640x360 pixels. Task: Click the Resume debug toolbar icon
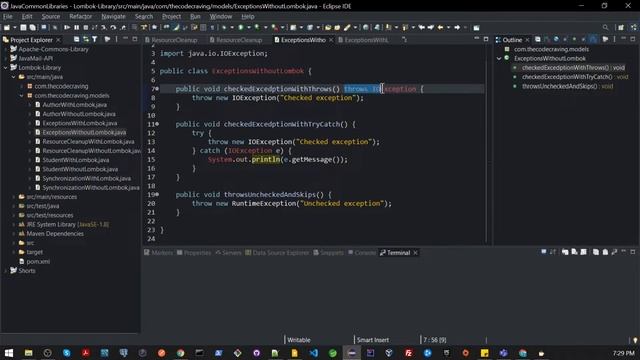click(67, 27)
